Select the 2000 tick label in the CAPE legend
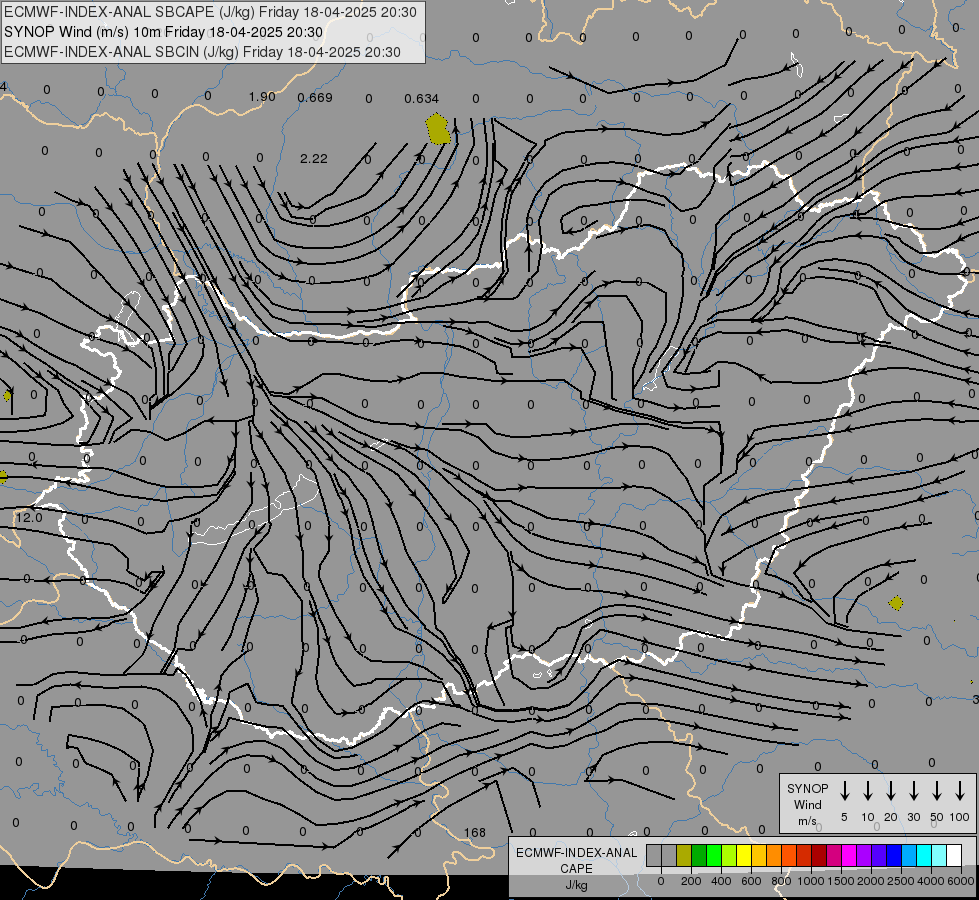Screen dimensions: 979x900 (x=871, y=881)
